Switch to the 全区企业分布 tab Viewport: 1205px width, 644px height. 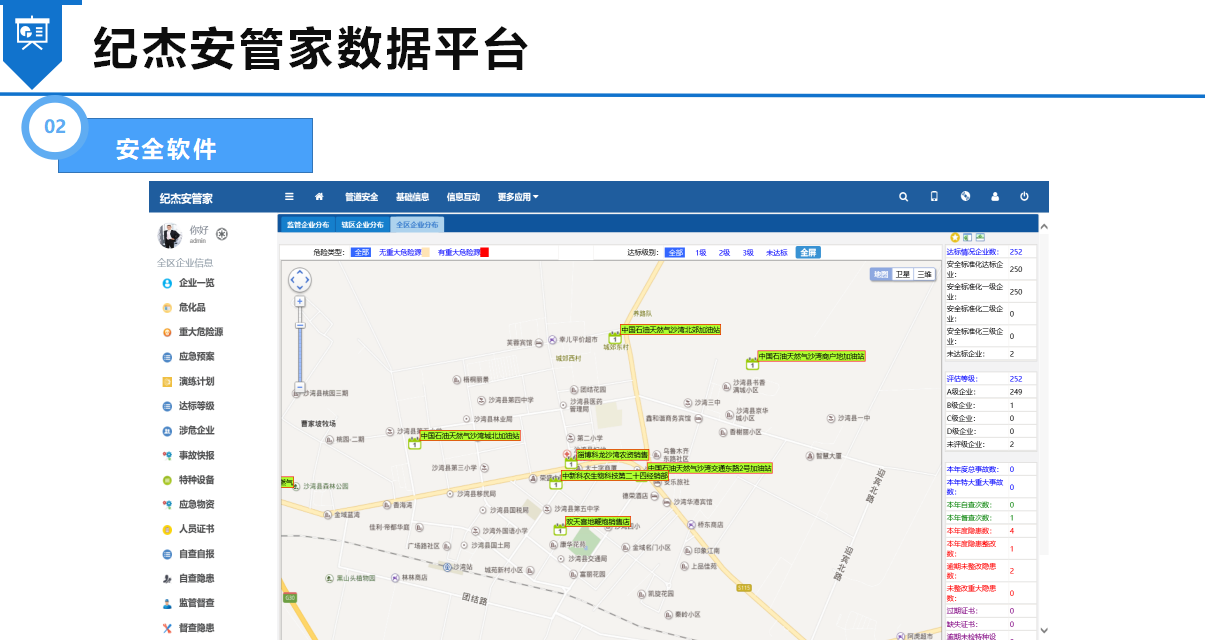pos(417,225)
